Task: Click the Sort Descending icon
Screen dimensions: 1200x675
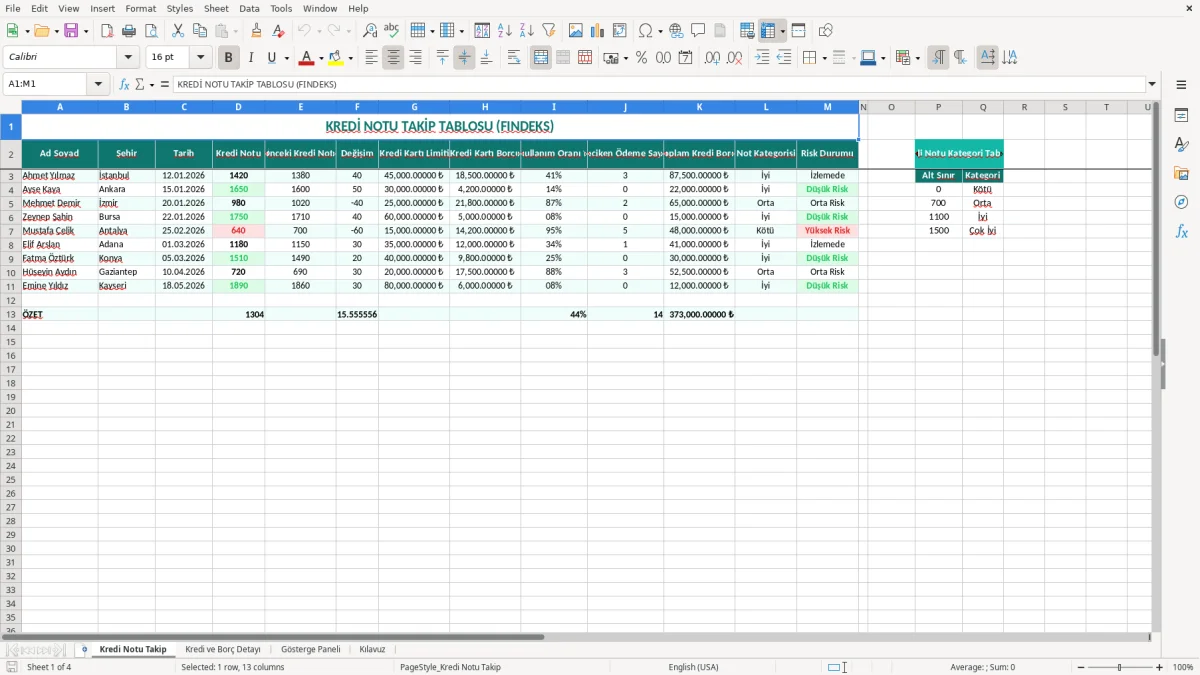Action: coord(526,31)
